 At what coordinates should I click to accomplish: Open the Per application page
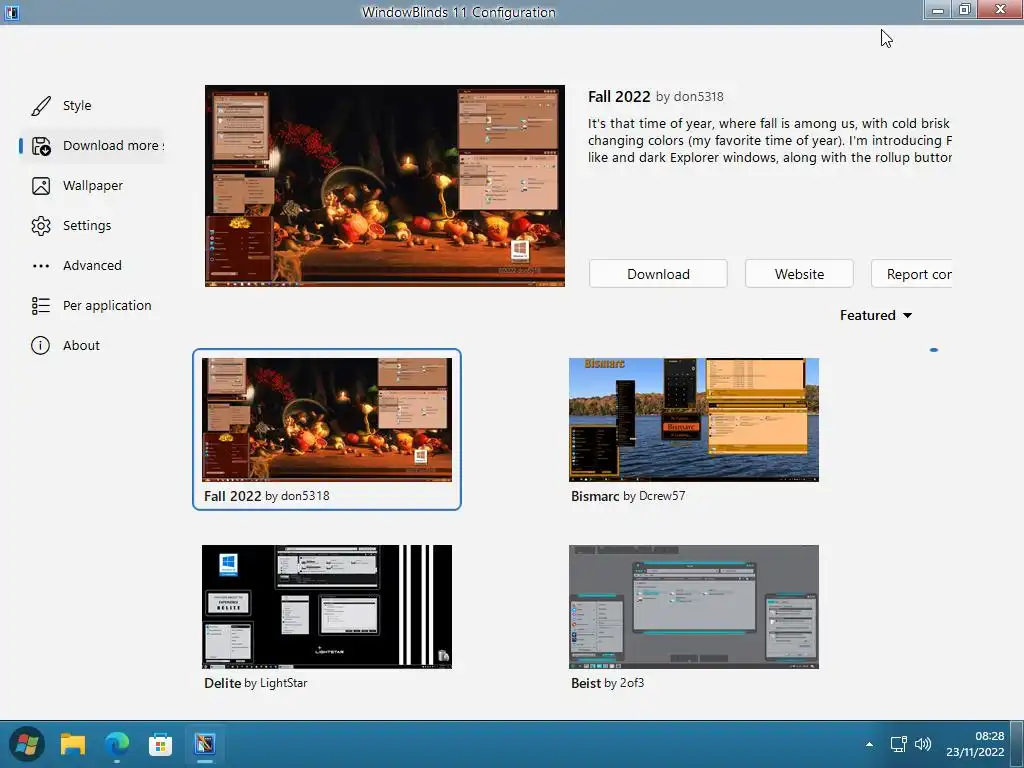[93, 306]
